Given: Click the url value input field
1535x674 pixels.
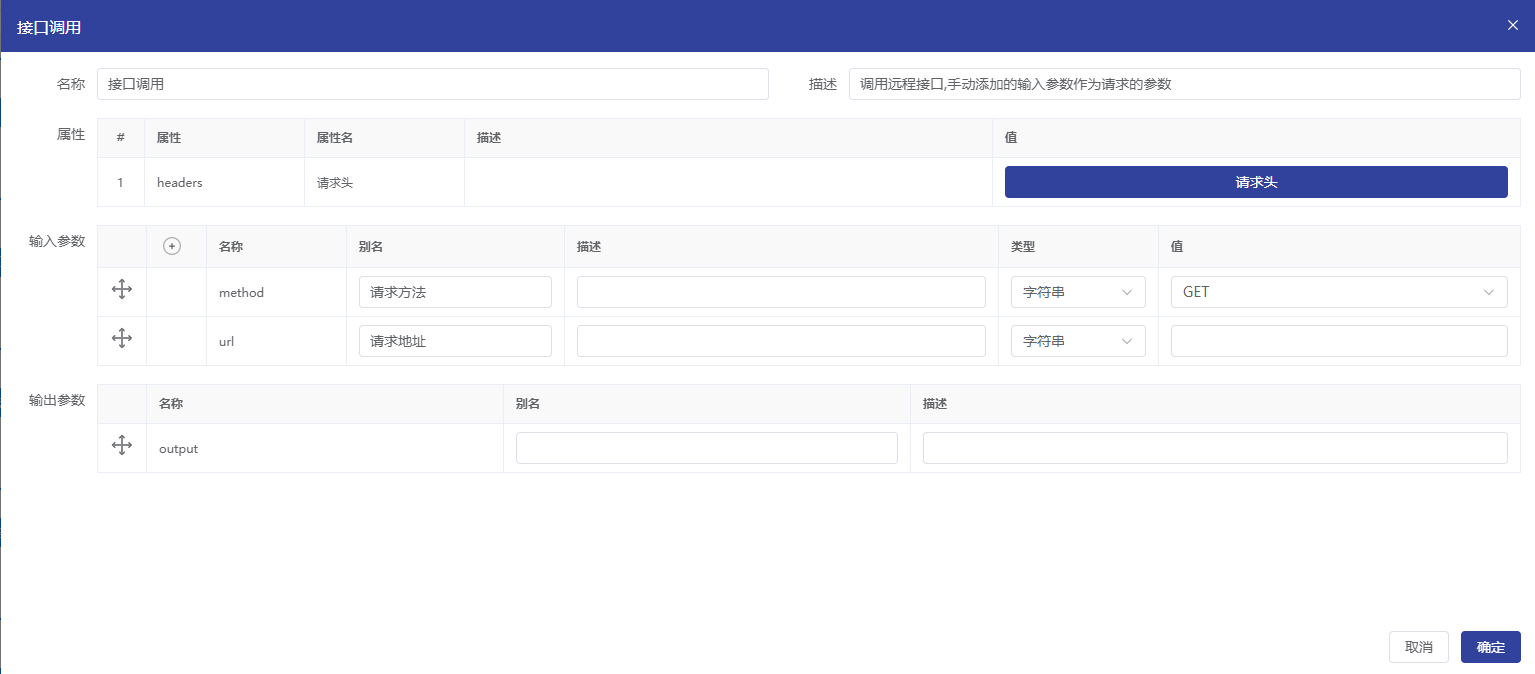Looking at the screenshot, I should [1338, 341].
